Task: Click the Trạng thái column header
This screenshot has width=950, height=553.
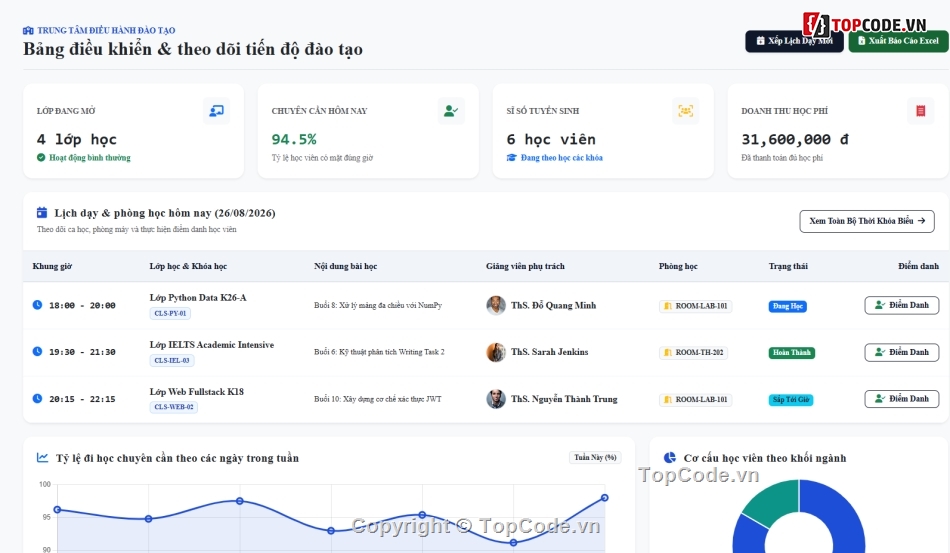Action: 788,266
